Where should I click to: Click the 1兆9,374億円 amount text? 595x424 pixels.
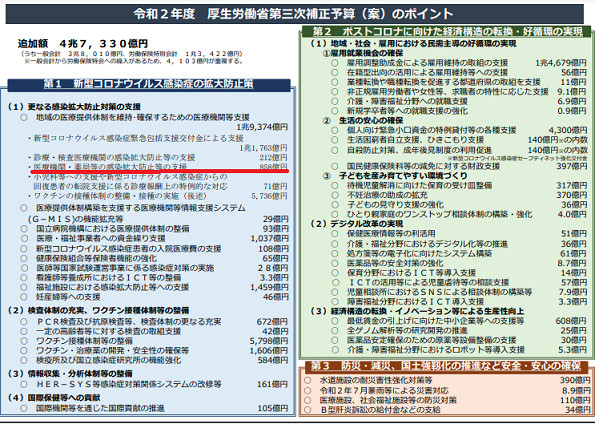pos(262,127)
